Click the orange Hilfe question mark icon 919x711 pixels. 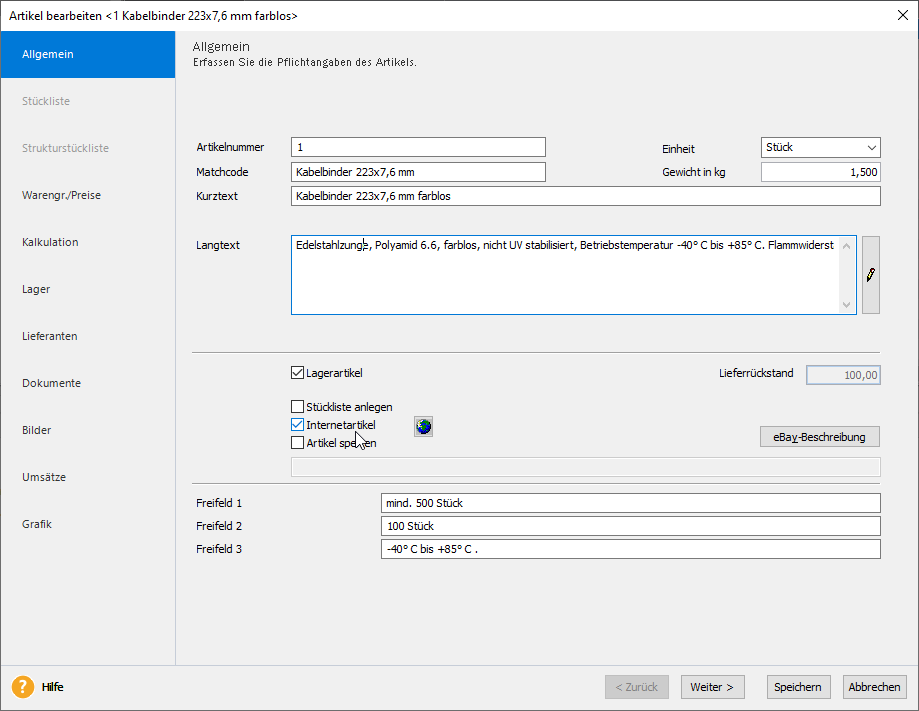[24, 687]
